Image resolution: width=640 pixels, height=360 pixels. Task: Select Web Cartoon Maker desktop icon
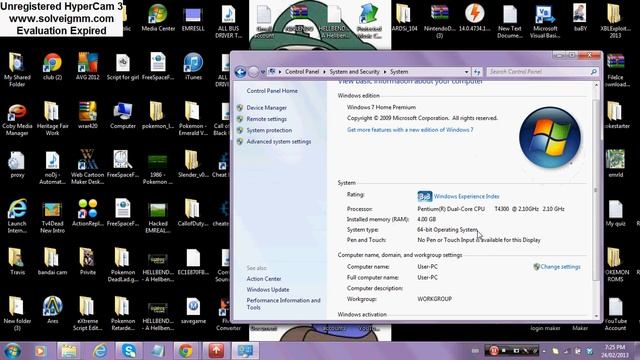pyautogui.click(x=87, y=167)
